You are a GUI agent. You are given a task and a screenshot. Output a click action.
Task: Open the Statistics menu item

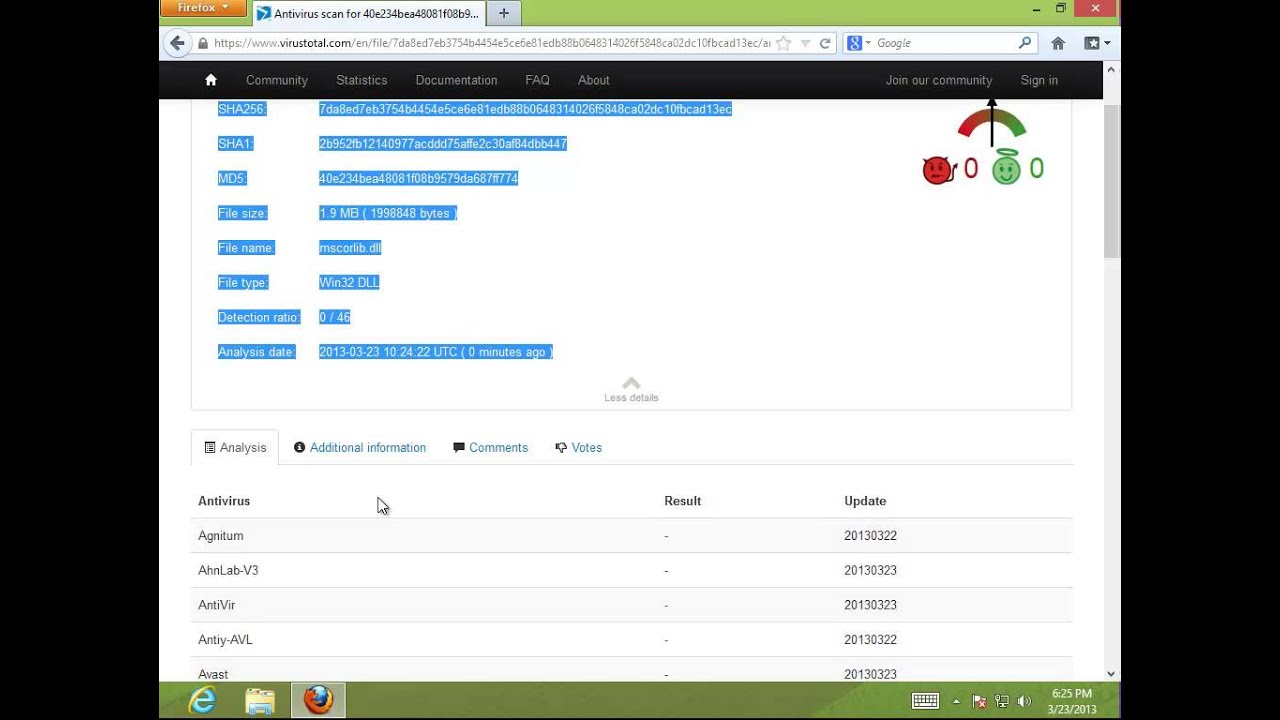362,80
